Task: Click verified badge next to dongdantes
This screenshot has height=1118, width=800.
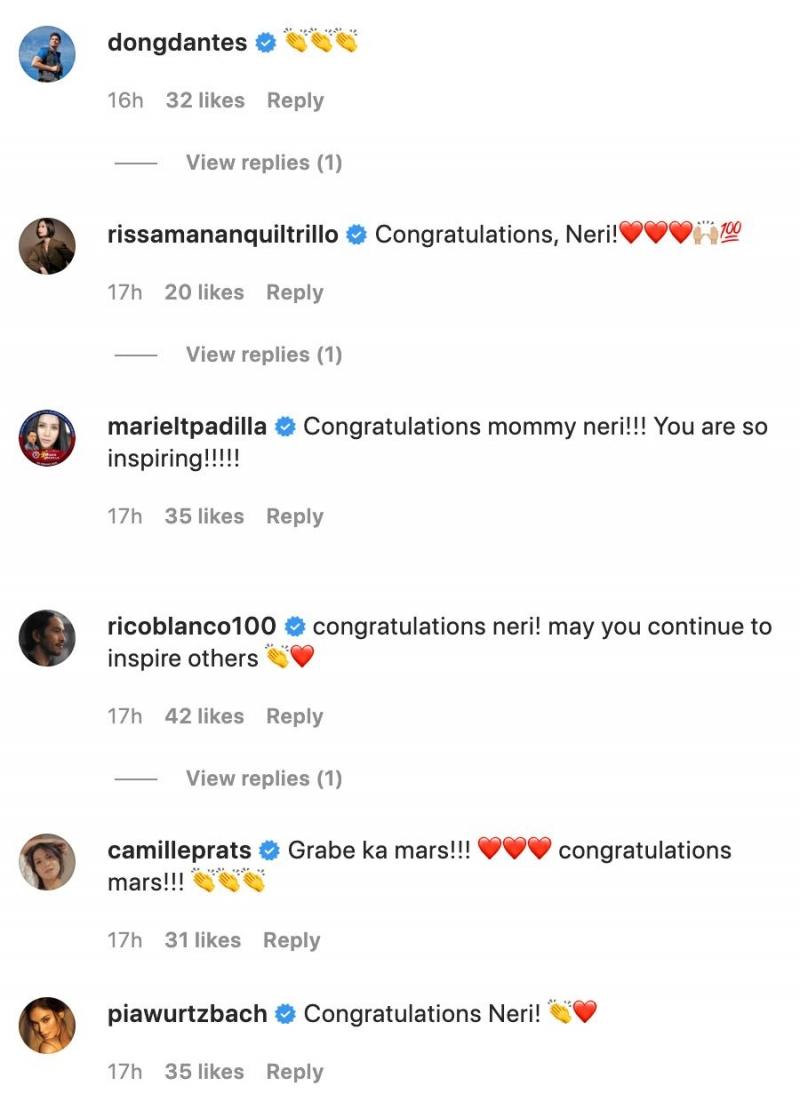Action: (265, 43)
